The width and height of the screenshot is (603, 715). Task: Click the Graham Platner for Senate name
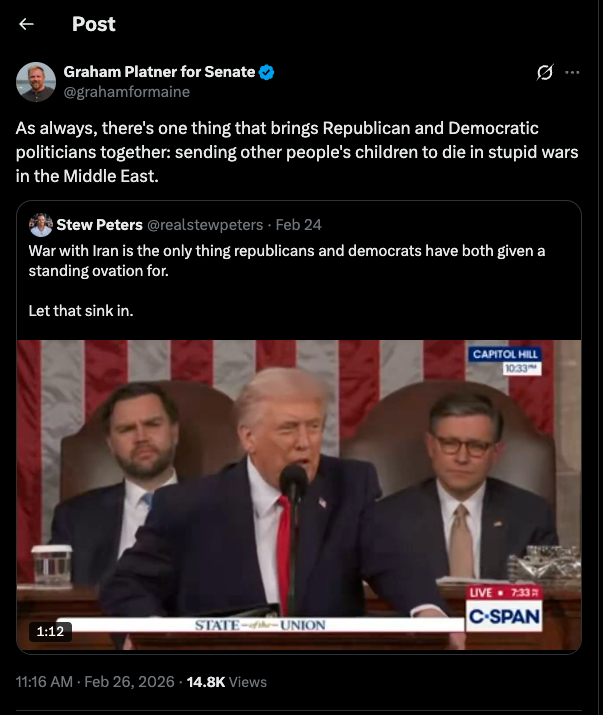pos(159,72)
